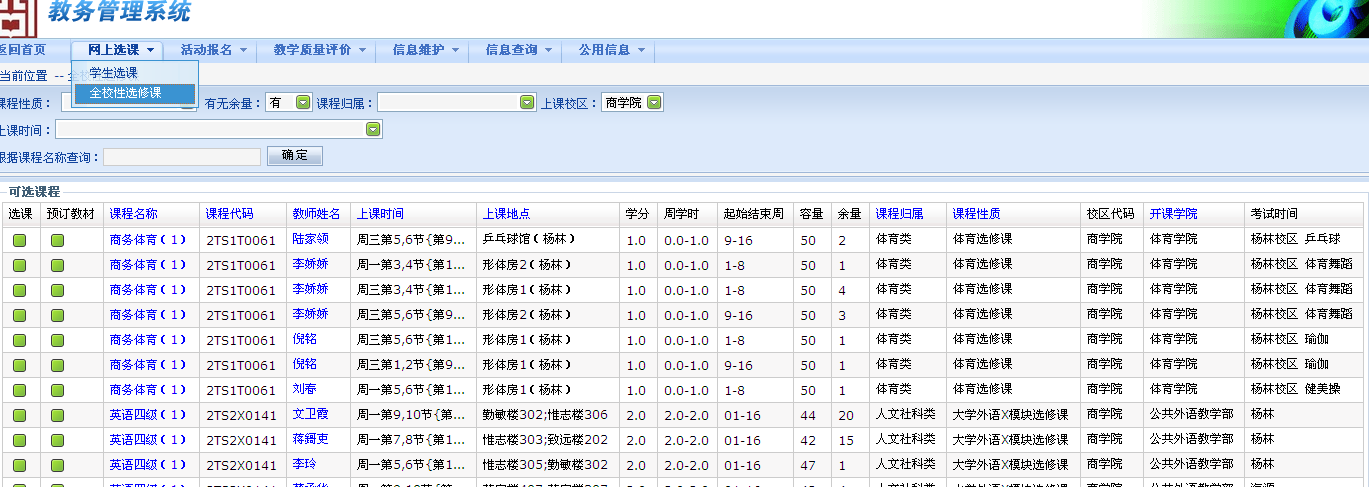Click 预订教材 green icon in 倪铭 周三第1,2节 row
This screenshot has height=487, width=1369.
pos(58,365)
